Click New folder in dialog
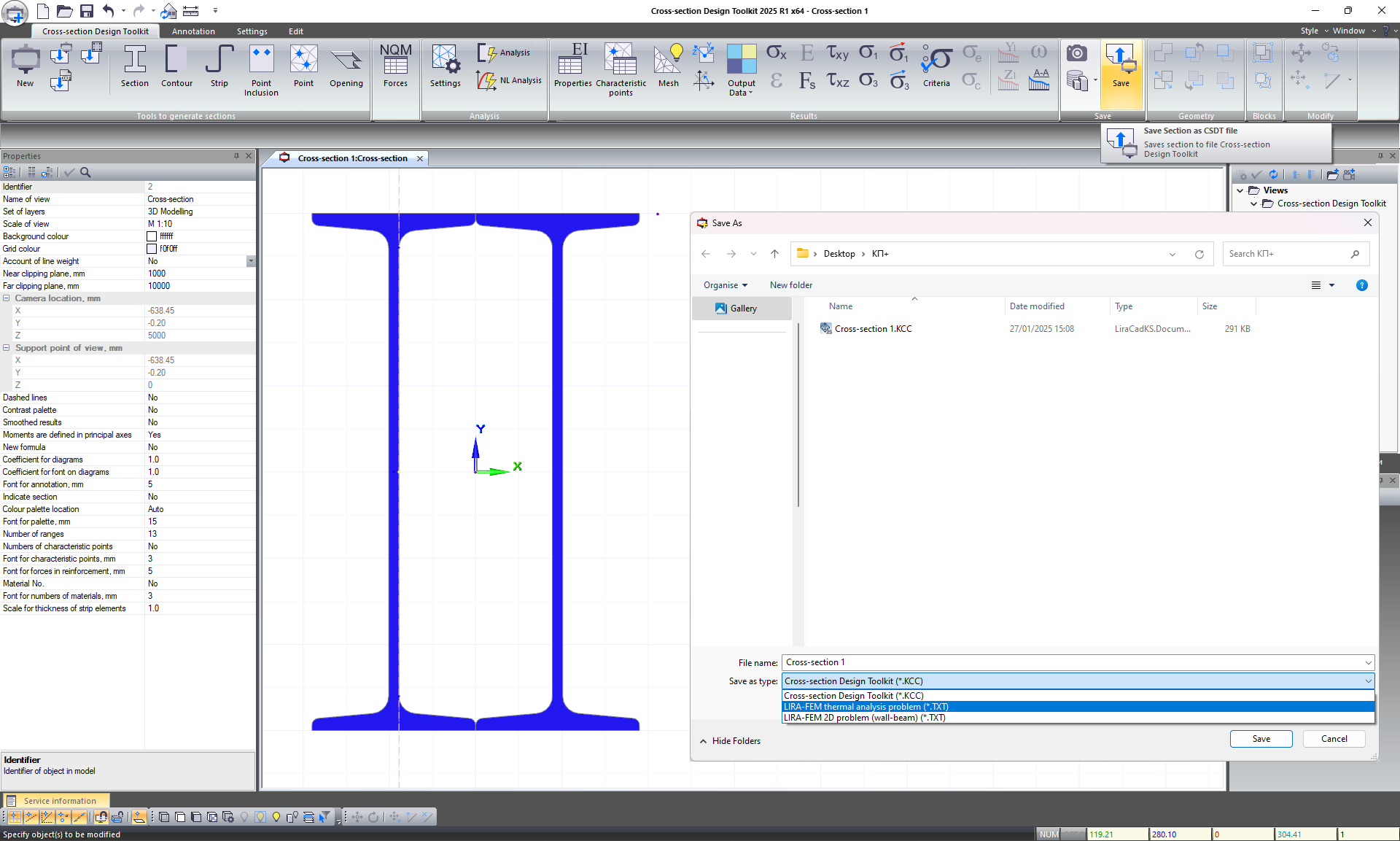The height and width of the screenshot is (841, 1400). tap(790, 285)
